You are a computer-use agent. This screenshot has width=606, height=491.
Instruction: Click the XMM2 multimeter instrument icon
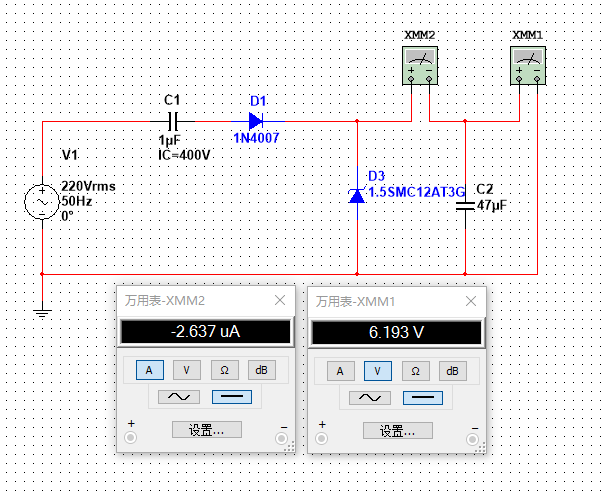pyautogui.click(x=420, y=68)
